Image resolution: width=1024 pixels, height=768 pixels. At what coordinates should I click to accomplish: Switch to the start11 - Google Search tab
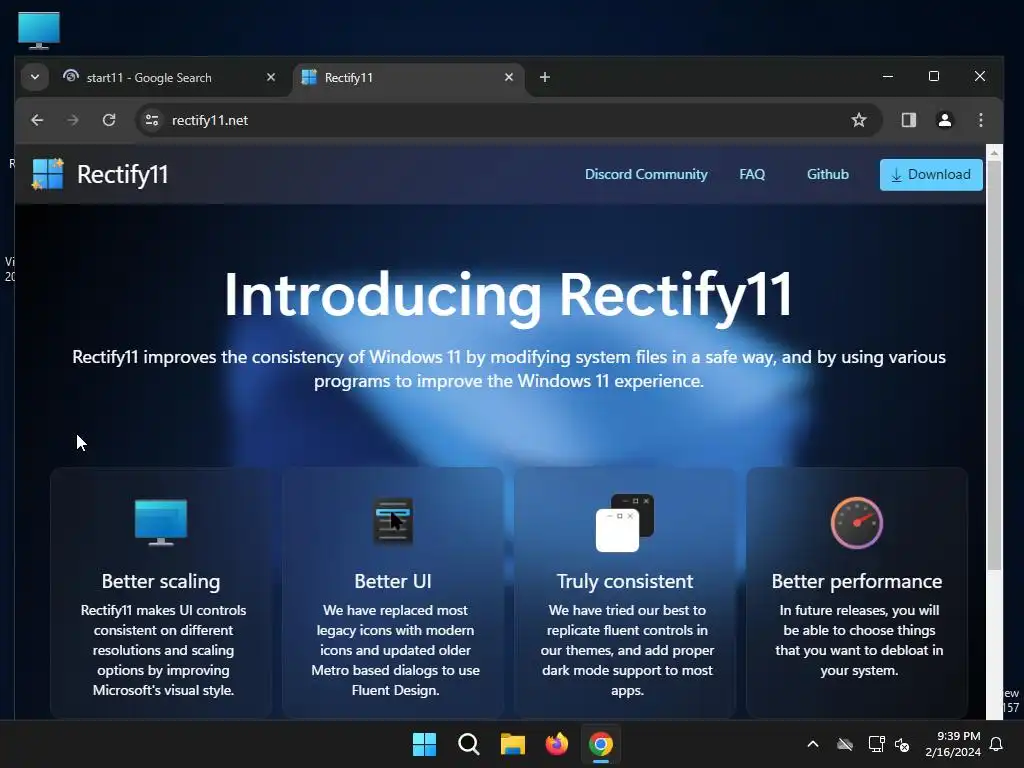point(170,78)
